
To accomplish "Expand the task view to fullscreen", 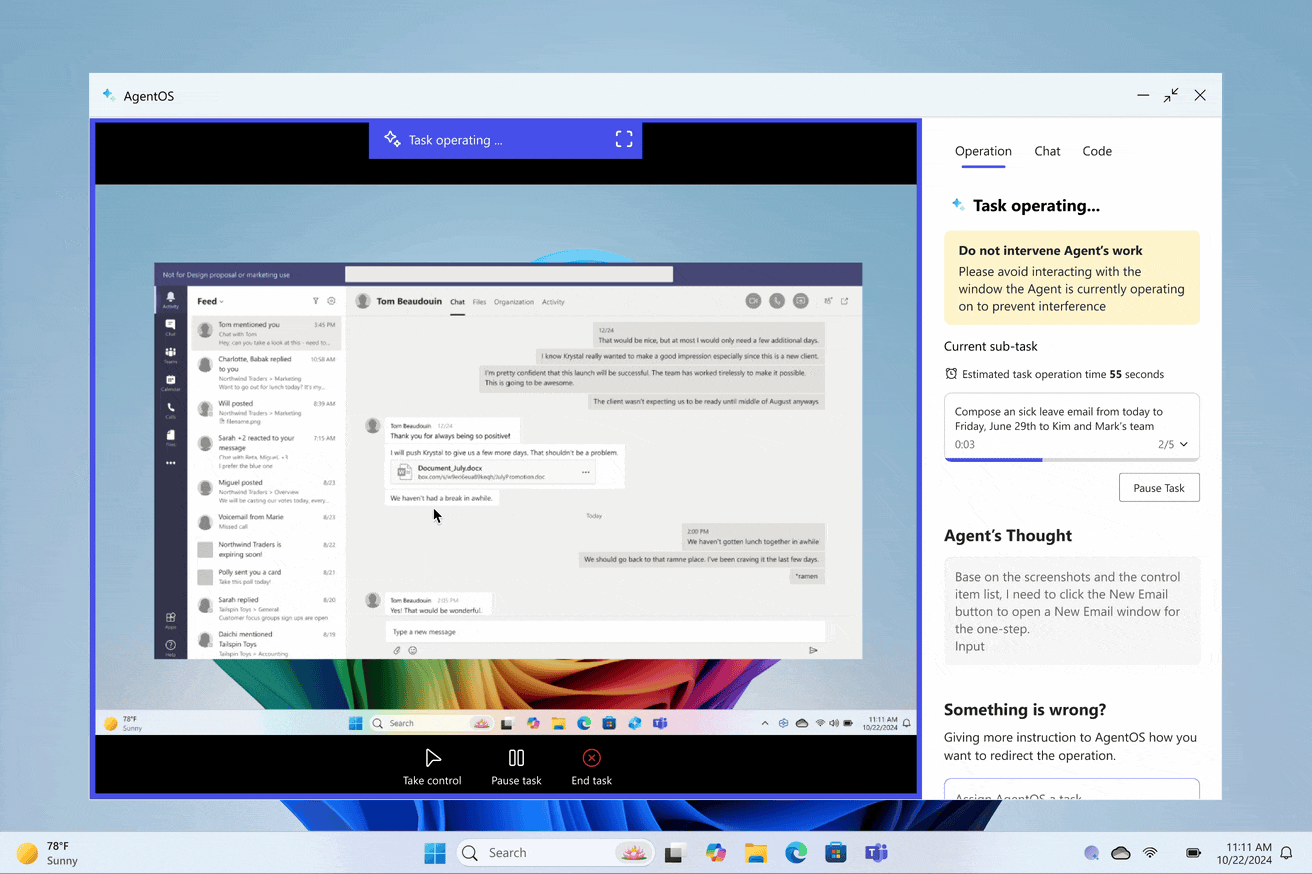I will [624, 139].
